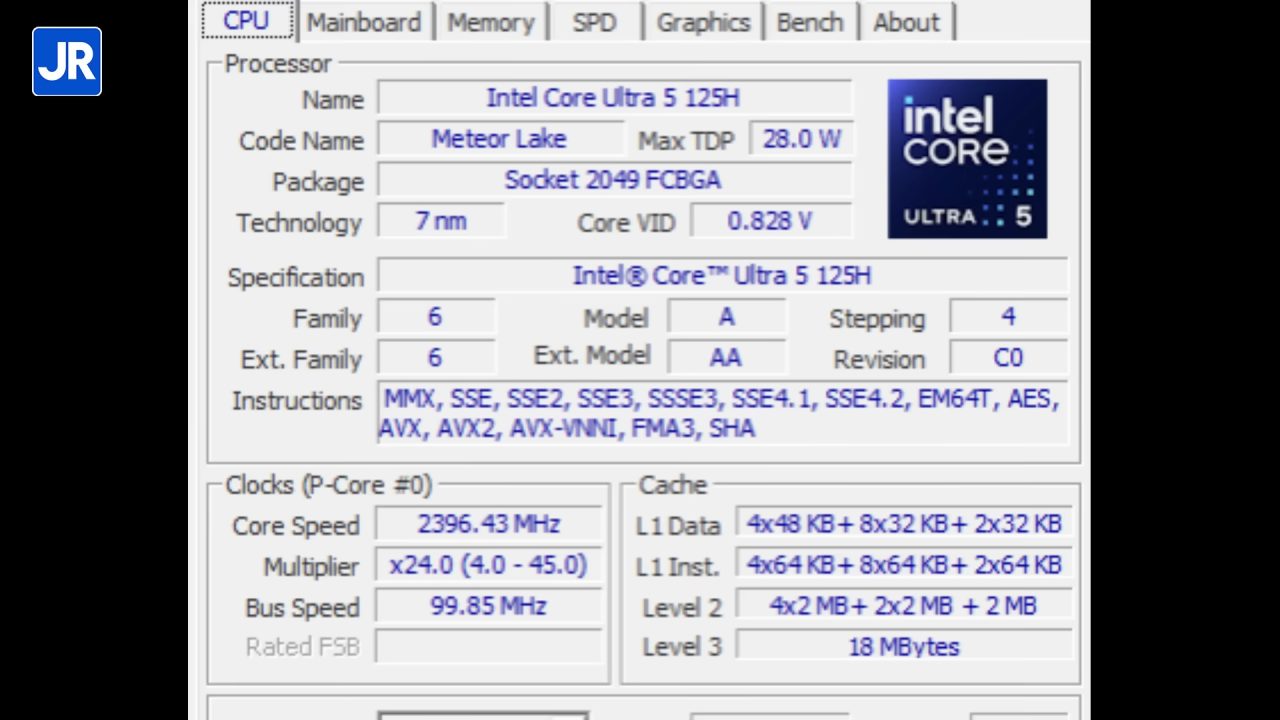
Task: Open the Graphics tab
Action: 703,22
